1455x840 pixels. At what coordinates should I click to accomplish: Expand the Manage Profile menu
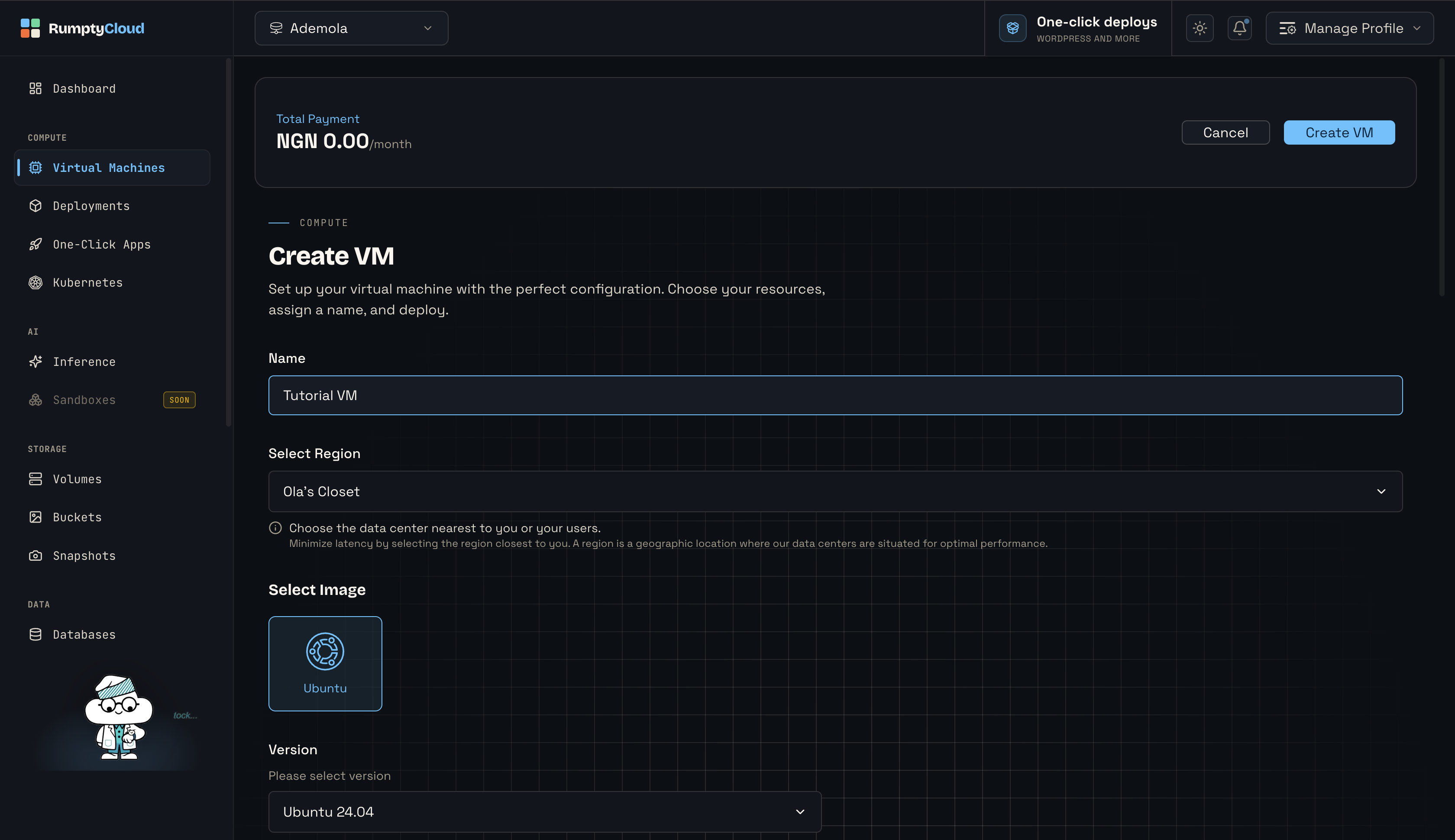click(1349, 28)
